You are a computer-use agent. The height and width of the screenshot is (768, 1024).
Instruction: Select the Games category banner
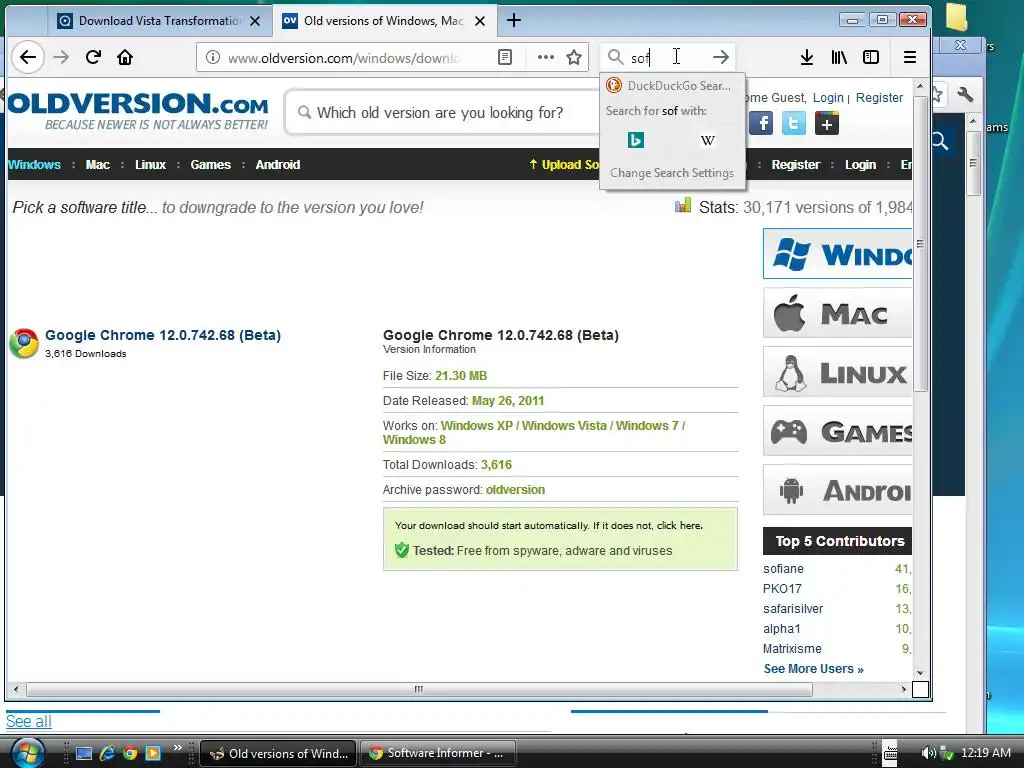(x=837, y=431)
